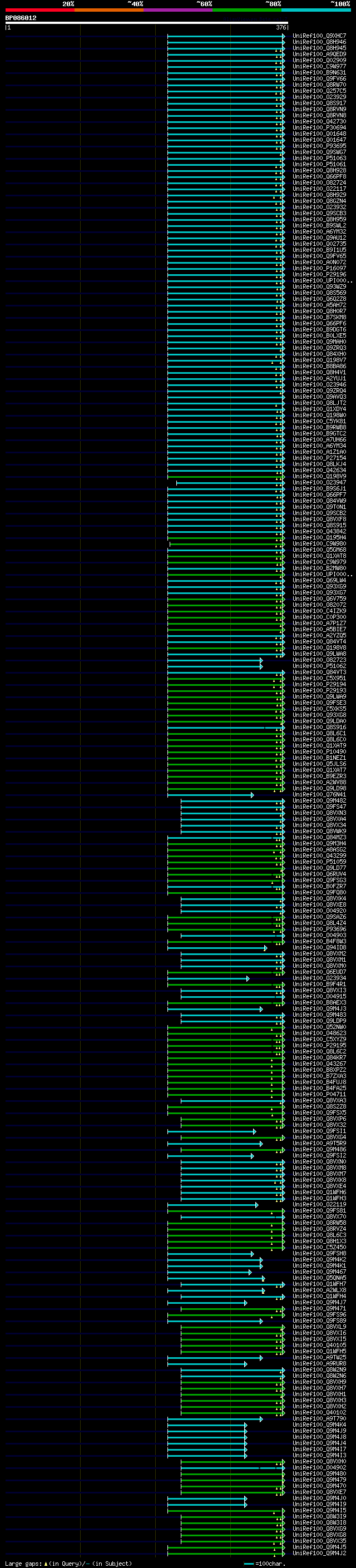Choose the UniRef100_P51059 row label
Image resolution: width=356 pixels, height=1568 pixels.
point(319,862)
